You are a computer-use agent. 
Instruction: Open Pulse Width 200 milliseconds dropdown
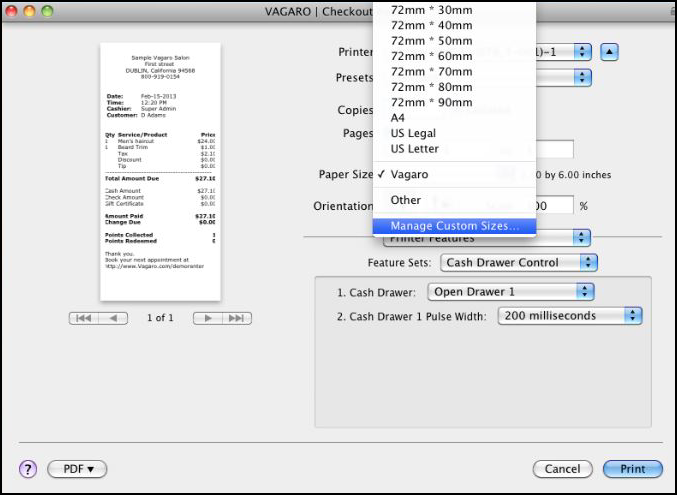(570, 316)
